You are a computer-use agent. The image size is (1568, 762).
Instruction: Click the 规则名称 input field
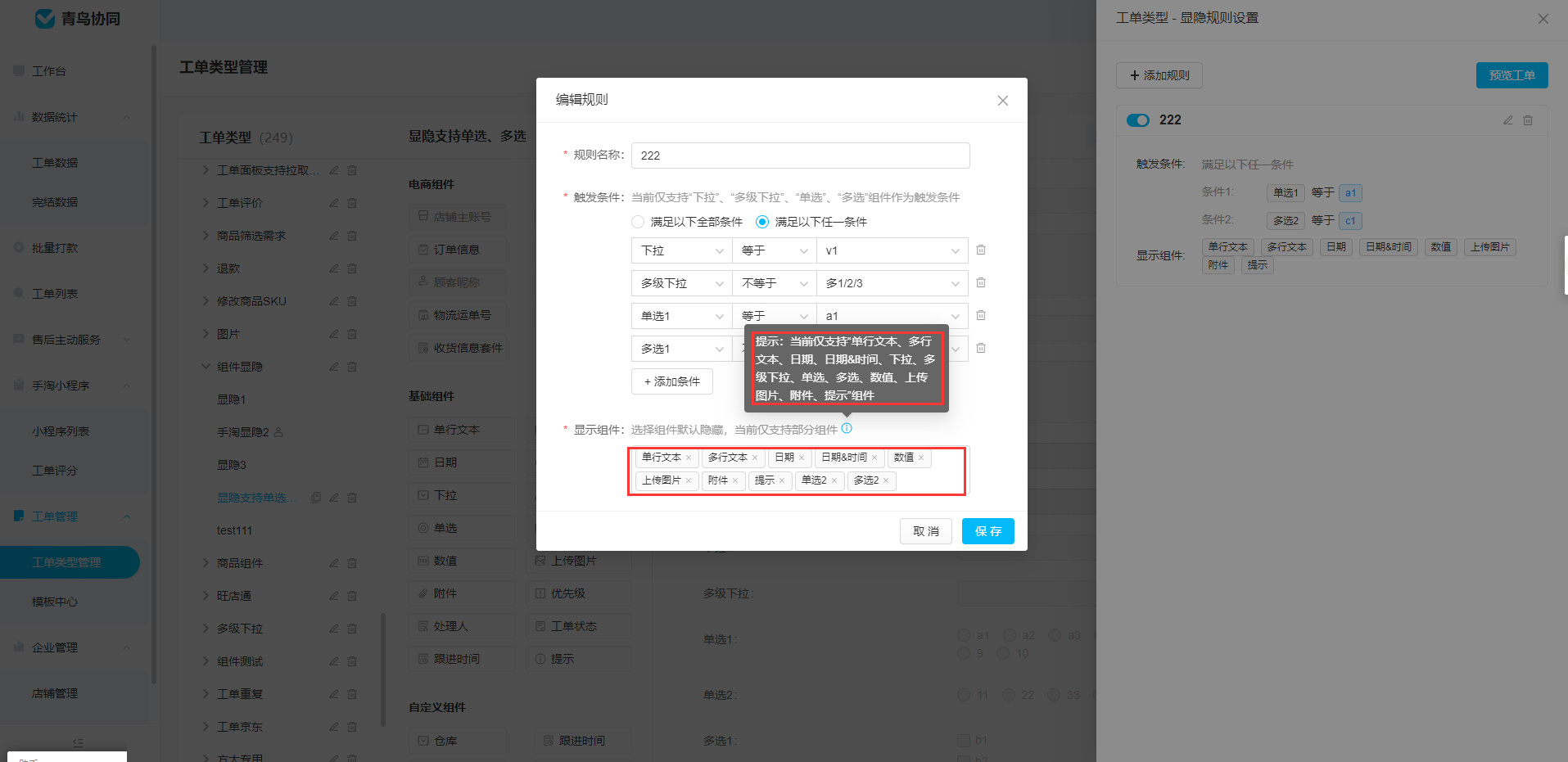pos(801,156)
